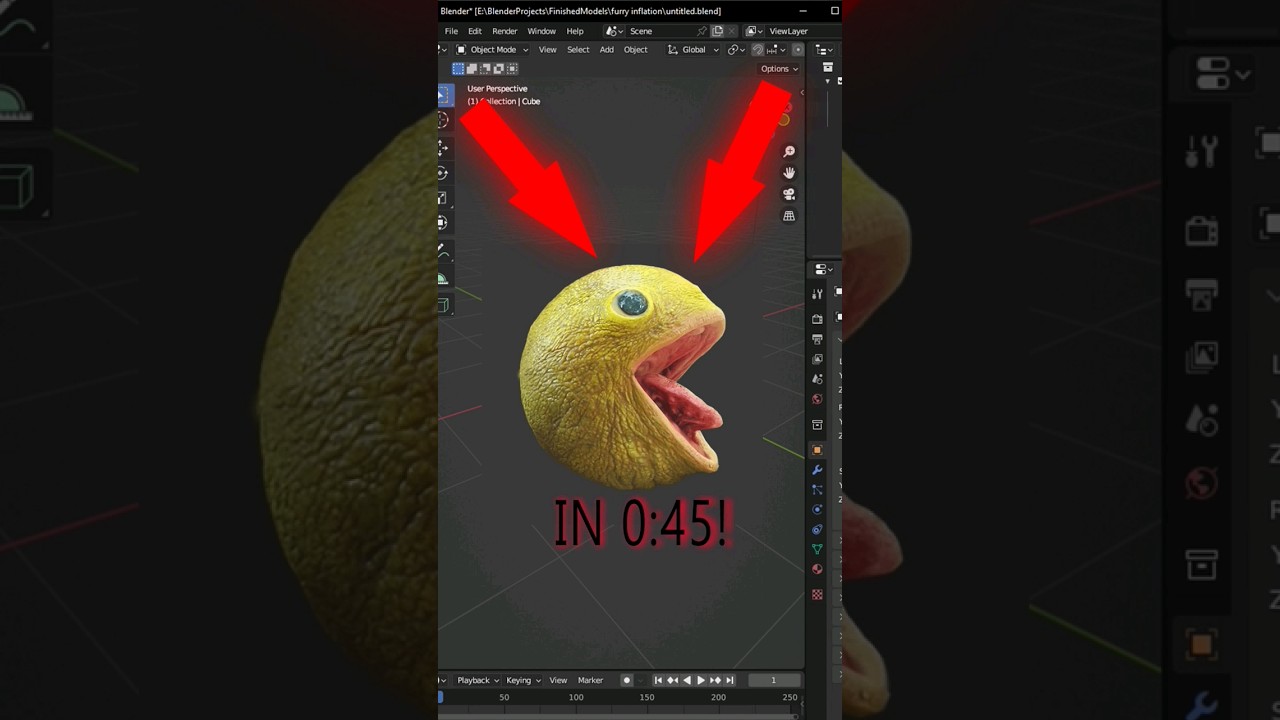Open the Physics properties tab

817,510
